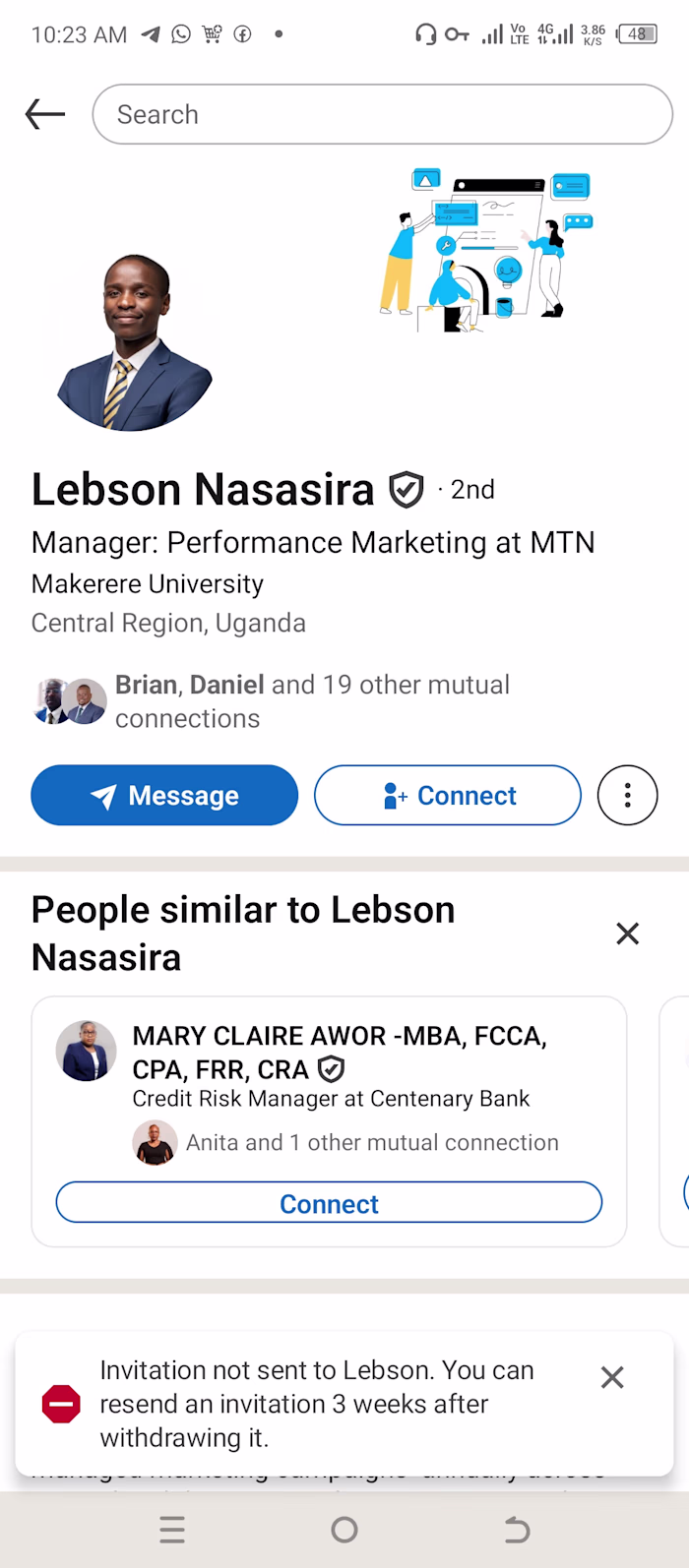The width and height of the screenshot is (689, 1568).
Task: Dismiss the People similar section
Action: 627,934
